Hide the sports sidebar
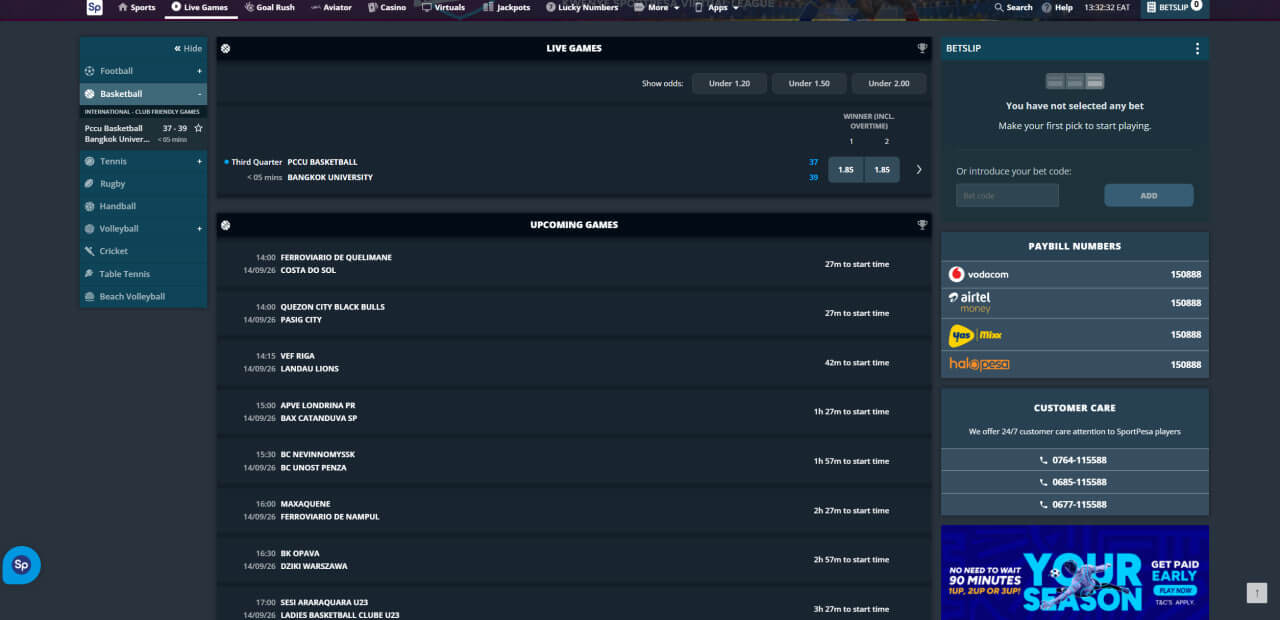1280x620 pixels. pyautogui.click(x=188, y=48)
